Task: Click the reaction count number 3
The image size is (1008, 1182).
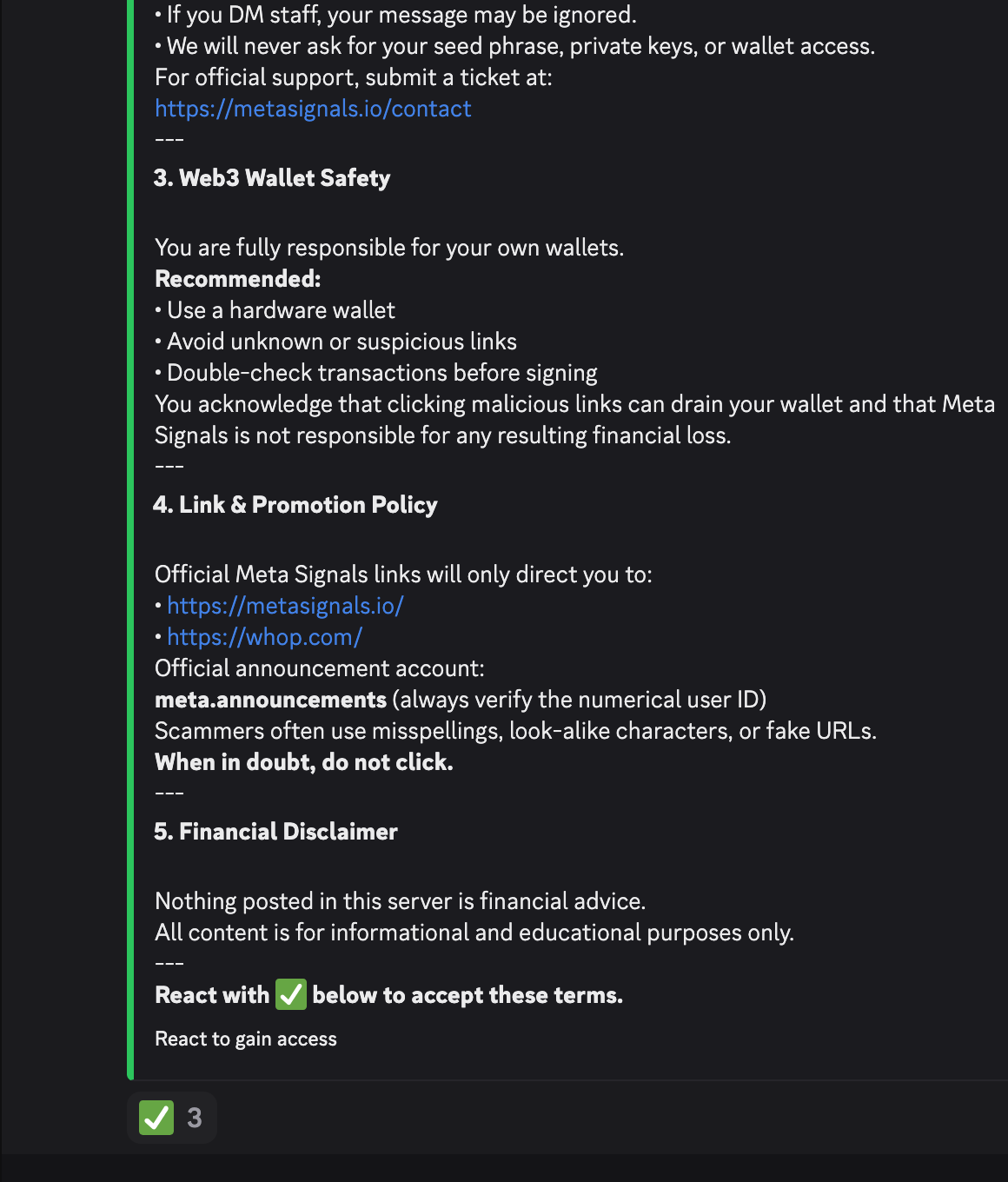Action: tap(195, 1118)
